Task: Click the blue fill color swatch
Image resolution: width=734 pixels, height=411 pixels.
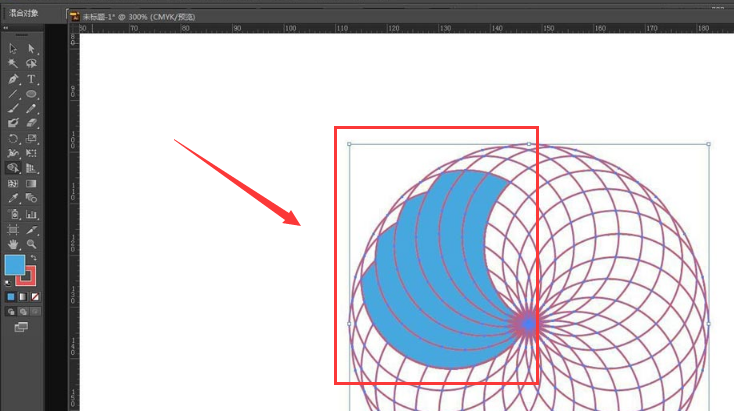Action: pyautogui.click(x=15, y=265)
